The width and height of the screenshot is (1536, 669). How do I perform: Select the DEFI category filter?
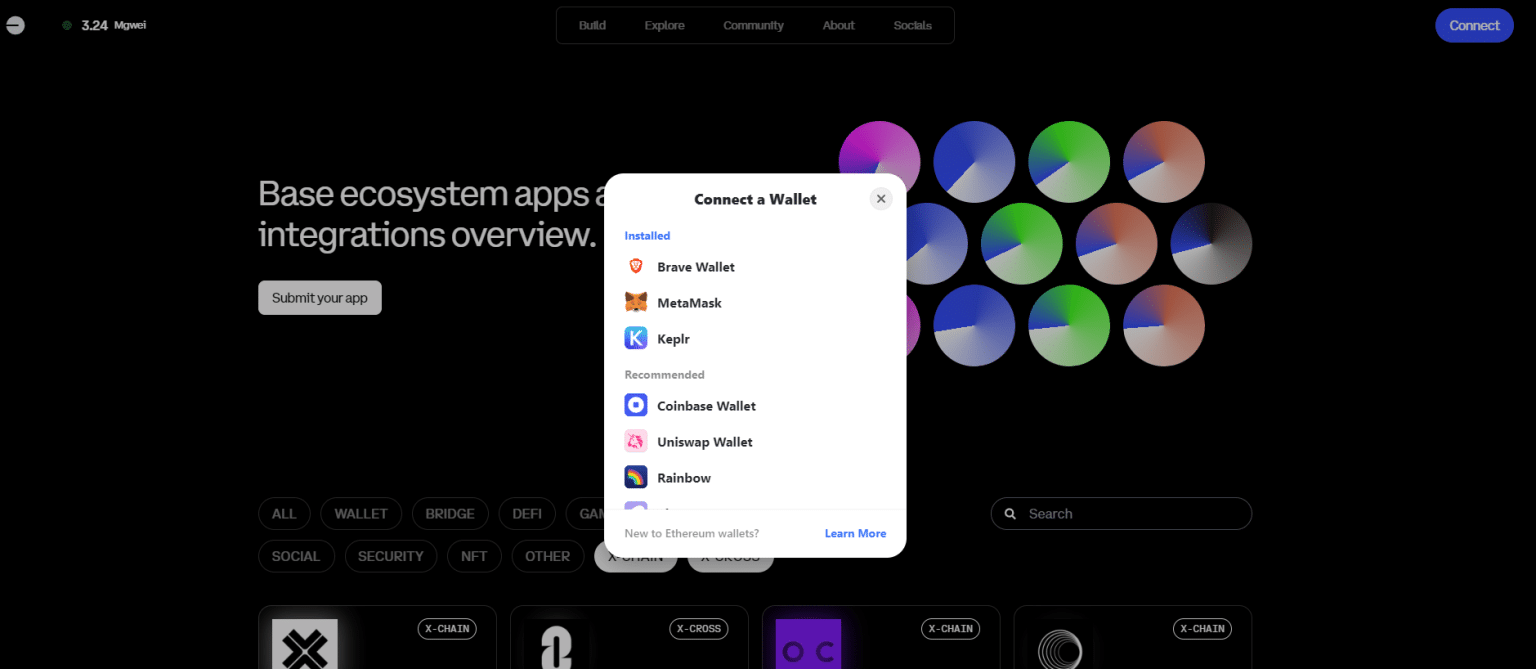tap(527, 514)
